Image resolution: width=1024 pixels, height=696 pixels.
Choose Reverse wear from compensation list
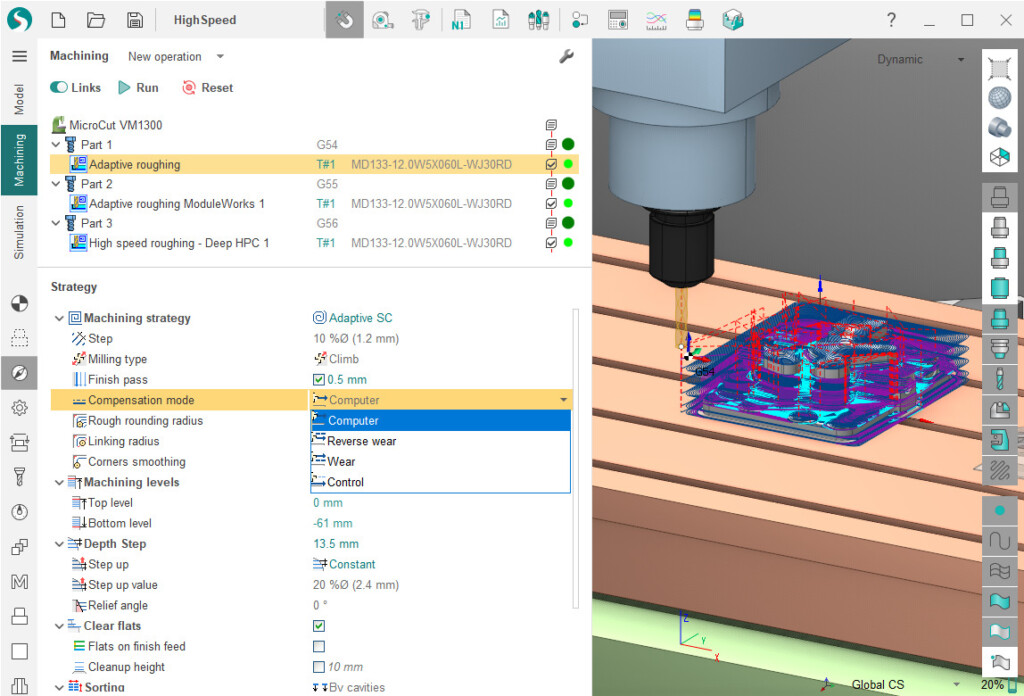click(362, 441)
